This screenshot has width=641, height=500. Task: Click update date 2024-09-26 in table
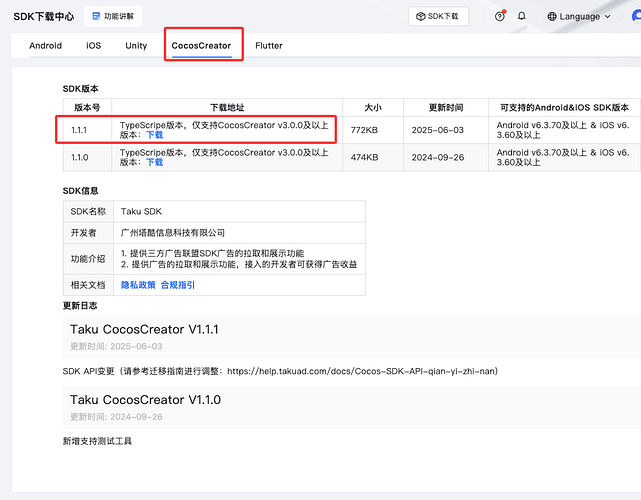438,157
